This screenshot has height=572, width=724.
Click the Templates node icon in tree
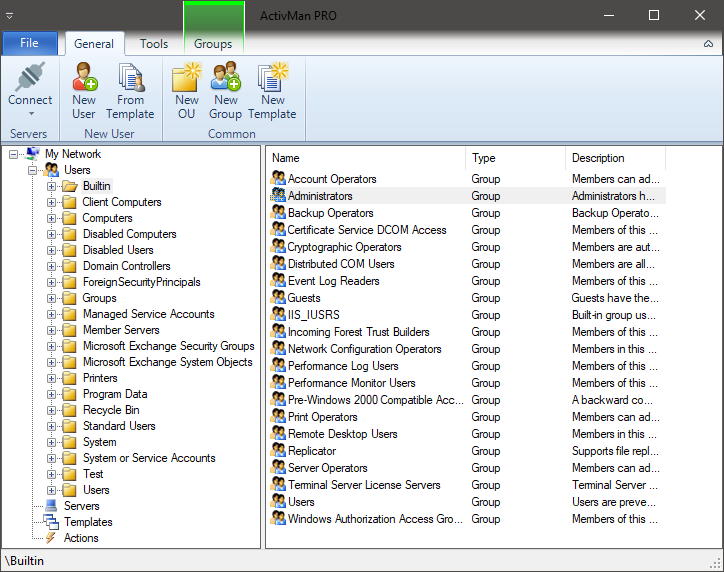pyautogui.click(x=51, y=522)
